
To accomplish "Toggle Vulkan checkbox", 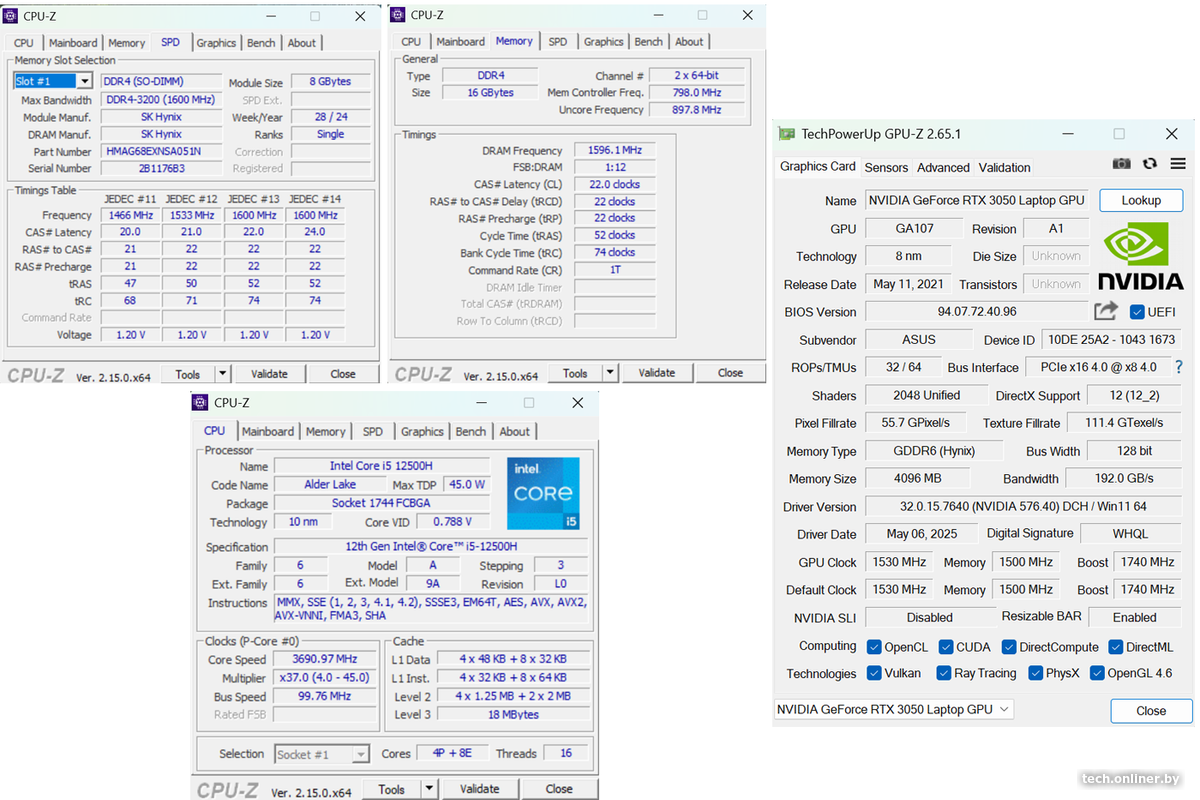I will pos(874,673).
